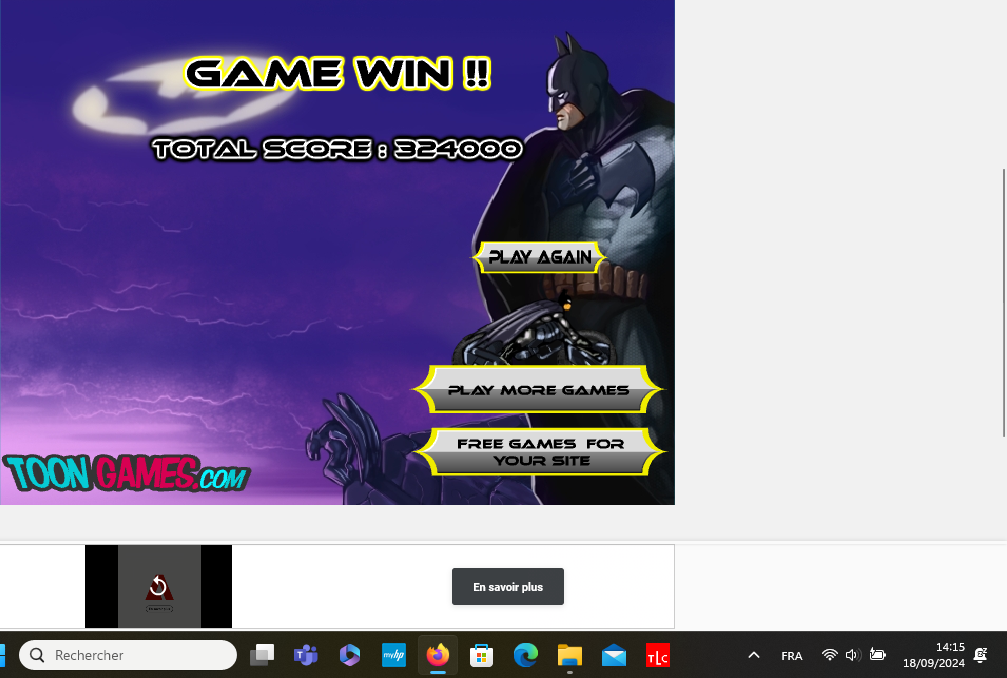The width and height of the screenshot is (1007, 678).
Task: Open the Copilot taskbar icon
Action: [x=349, y=655]
